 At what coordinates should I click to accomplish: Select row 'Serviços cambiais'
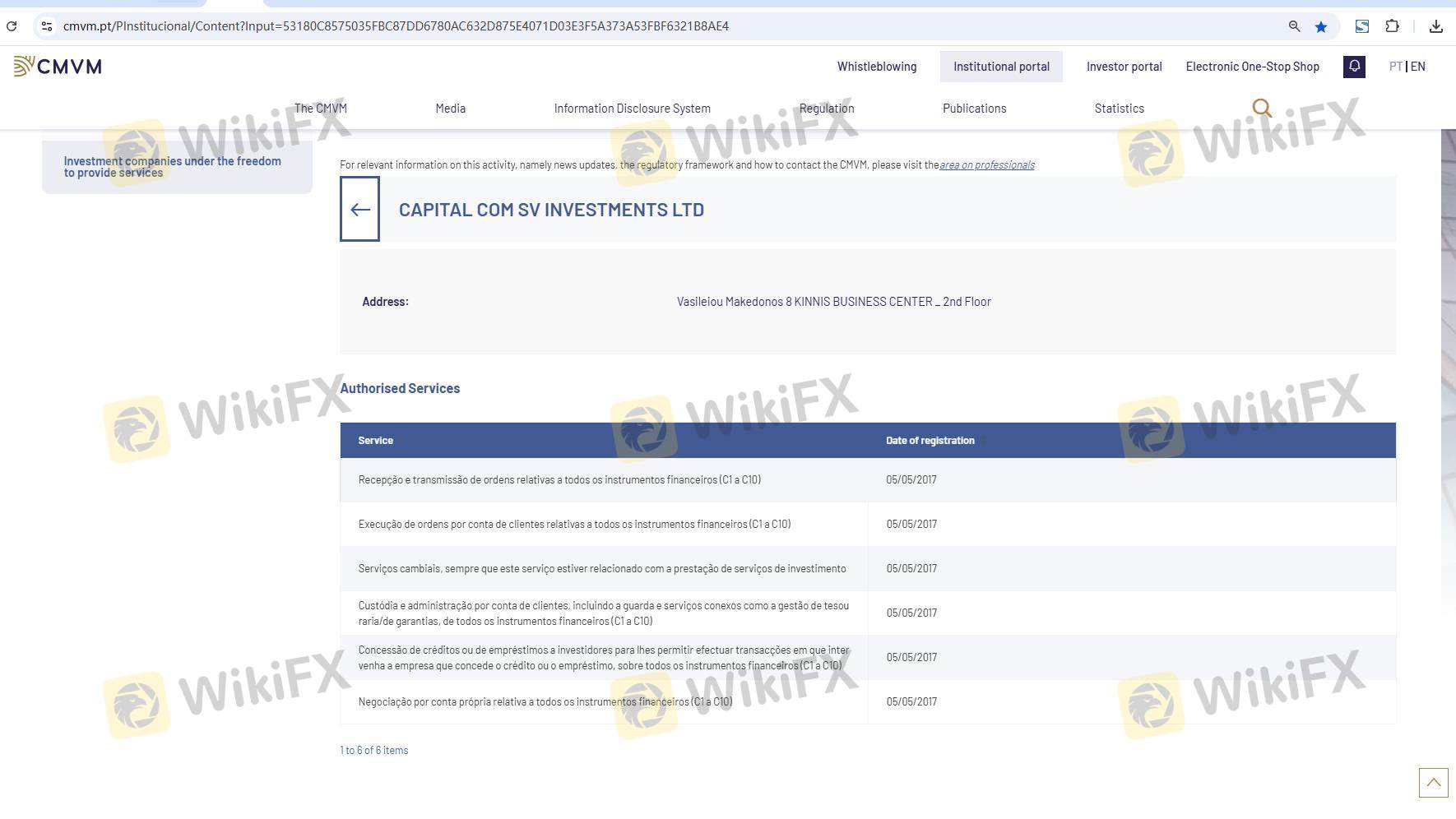point(868,568)
